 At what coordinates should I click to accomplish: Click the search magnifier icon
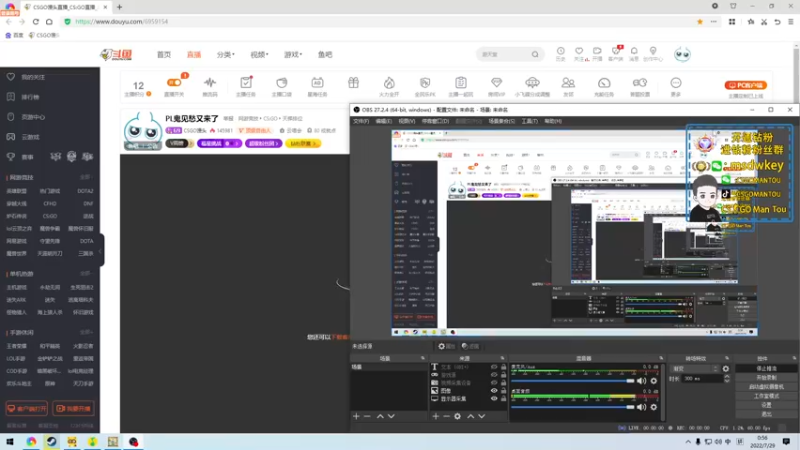(535, 54)
